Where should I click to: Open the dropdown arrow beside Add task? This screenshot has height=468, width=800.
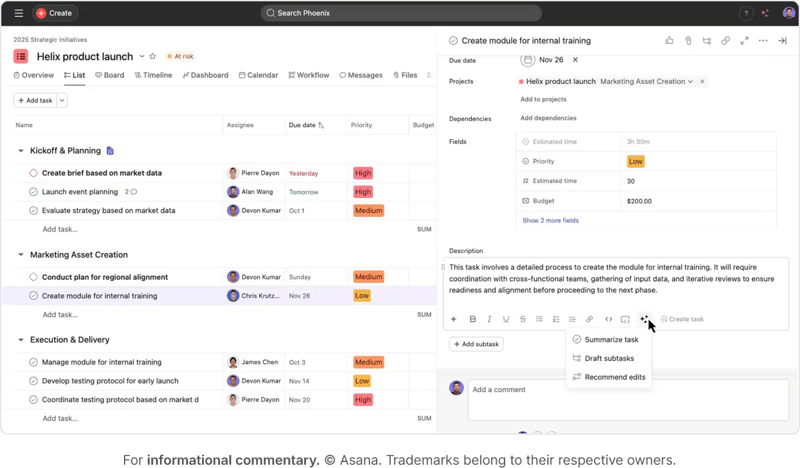click(x=63, y=101)
